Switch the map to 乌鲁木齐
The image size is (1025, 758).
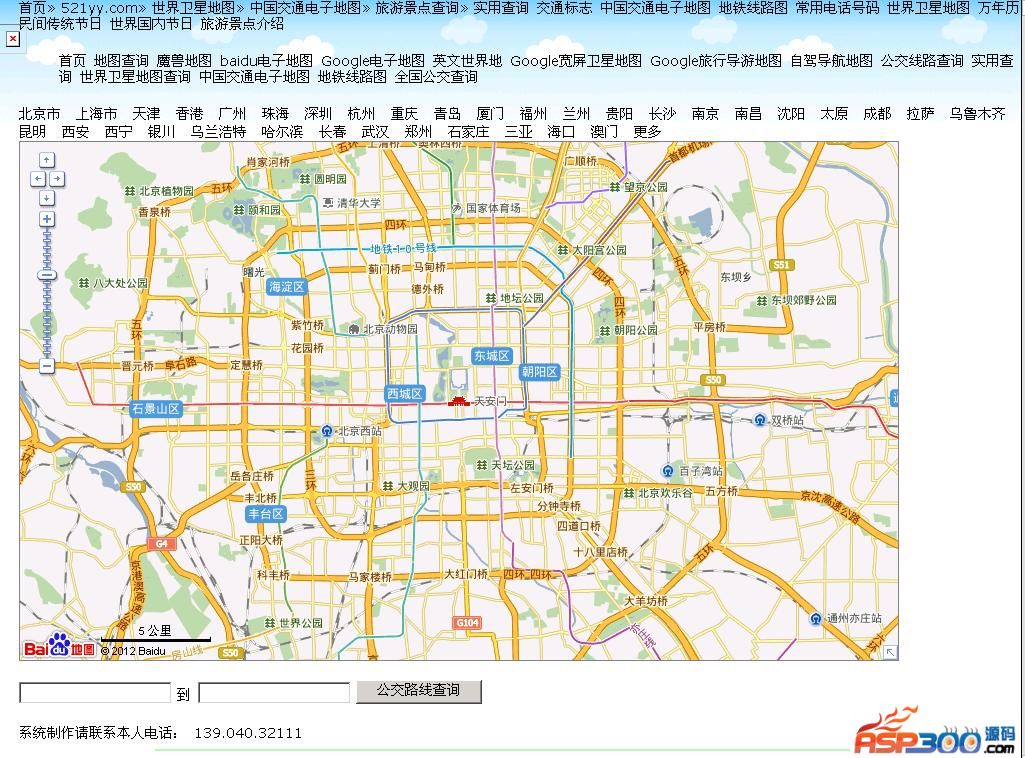coord(977,114)
